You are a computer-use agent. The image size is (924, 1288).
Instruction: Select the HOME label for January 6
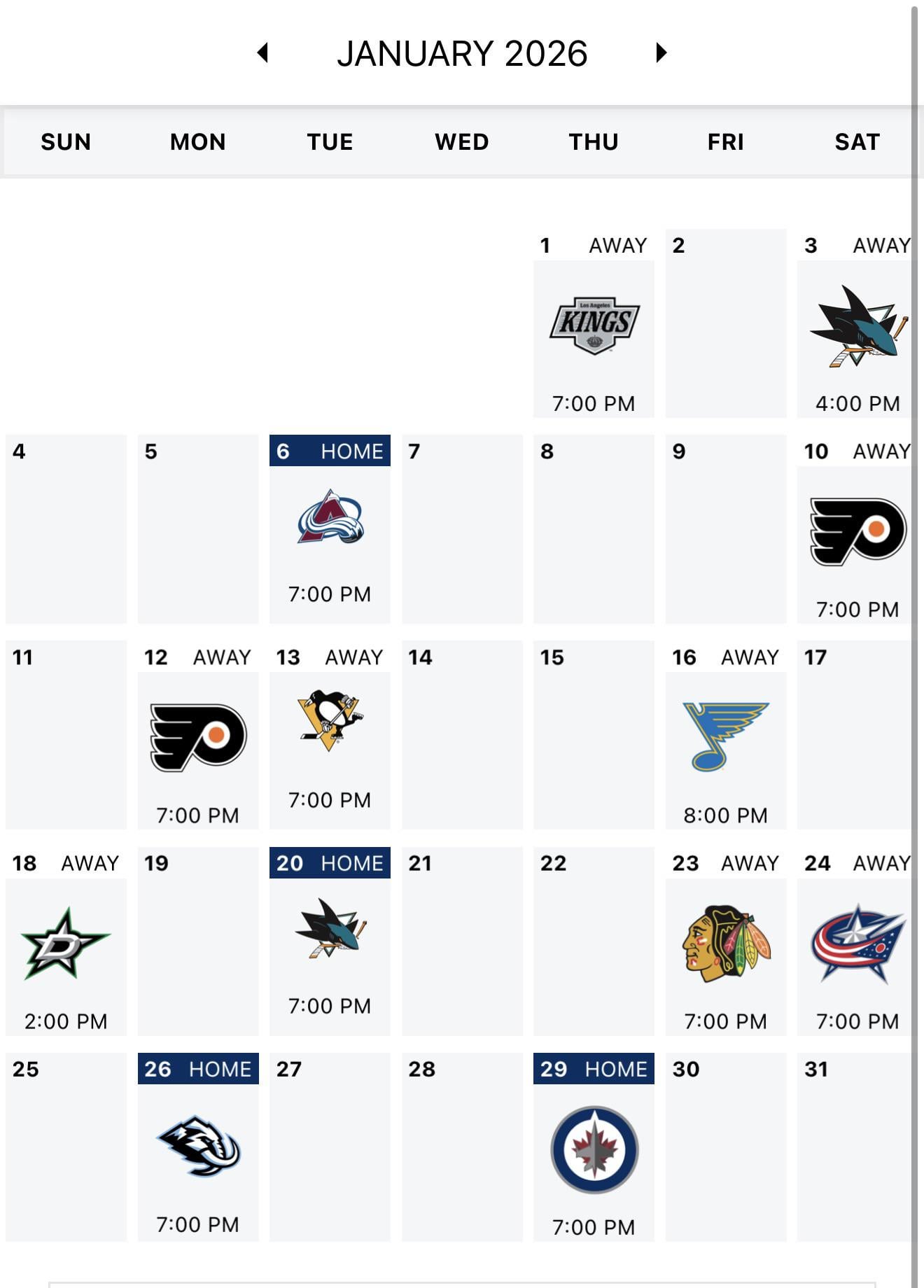click(351, 451)
